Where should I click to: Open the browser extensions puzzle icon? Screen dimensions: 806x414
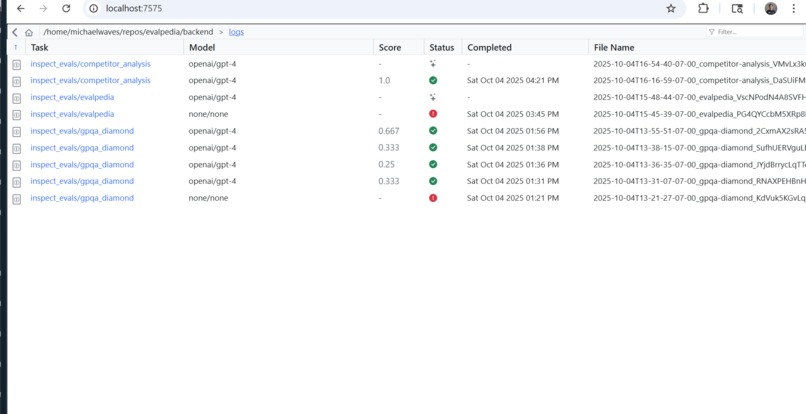click(703, 9)
